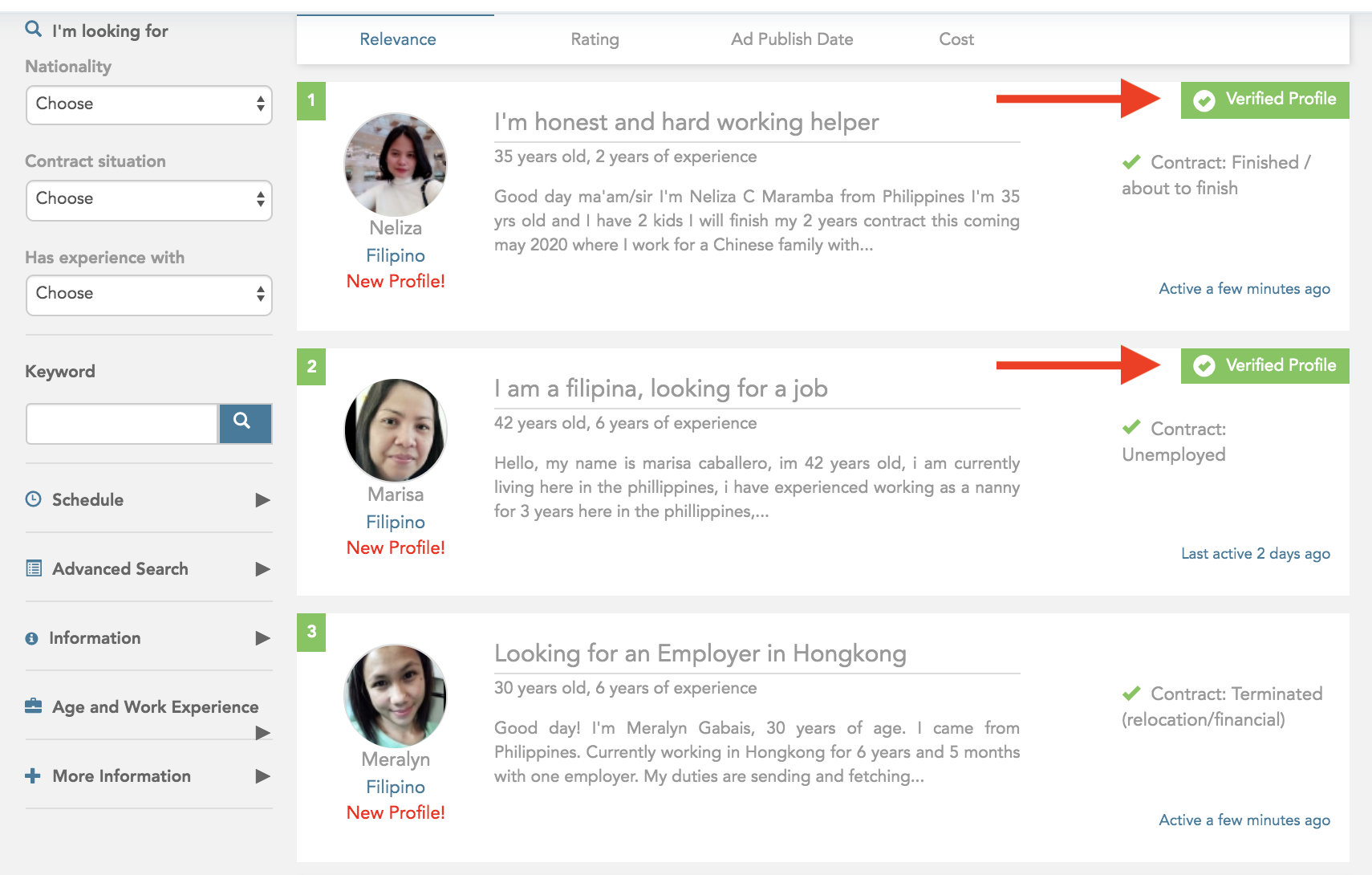
Task: Click green check beside Contract: Finished
Action: click(1131, 162)
